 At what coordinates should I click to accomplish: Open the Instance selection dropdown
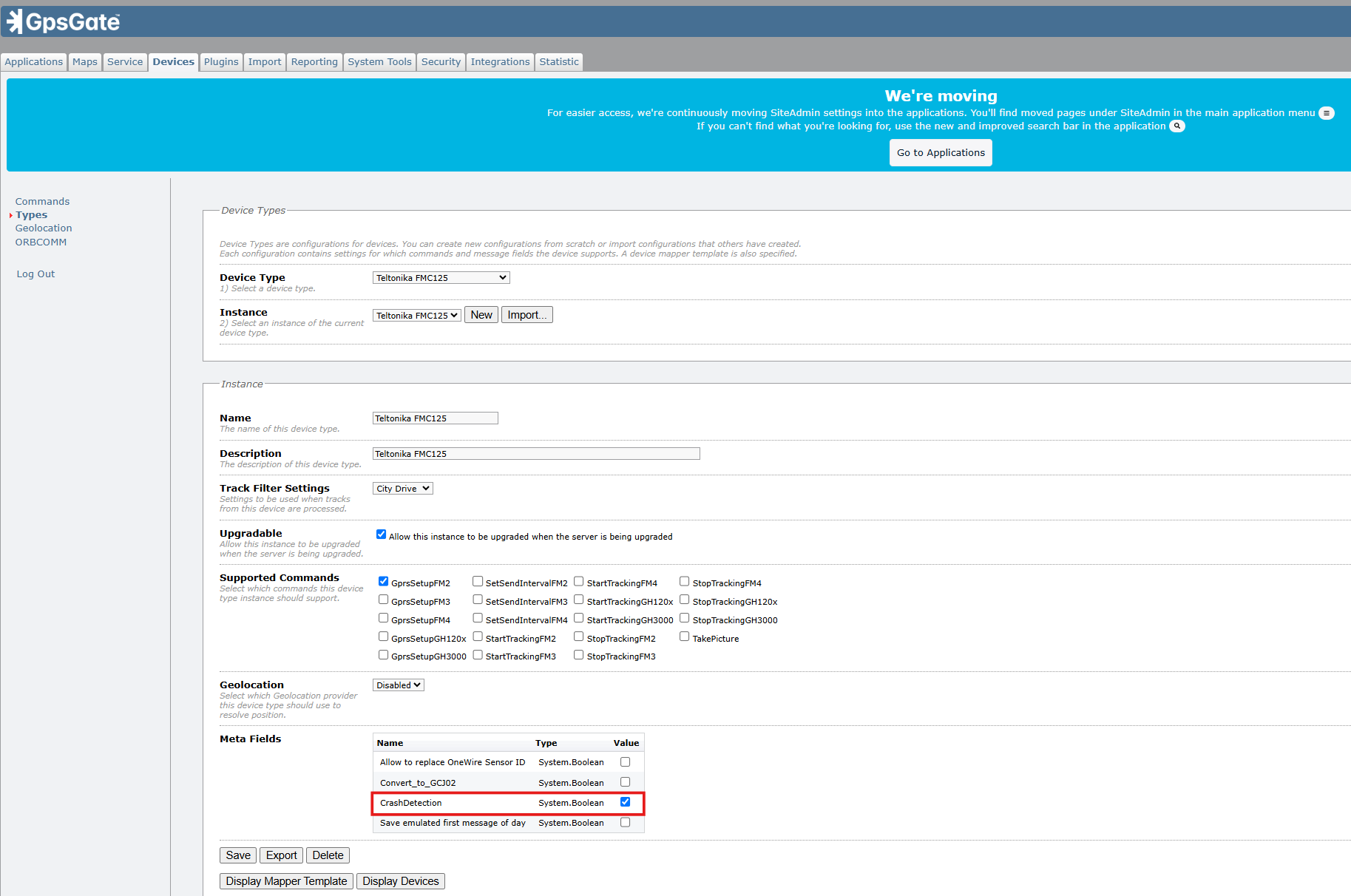click(x=416, y=316)
